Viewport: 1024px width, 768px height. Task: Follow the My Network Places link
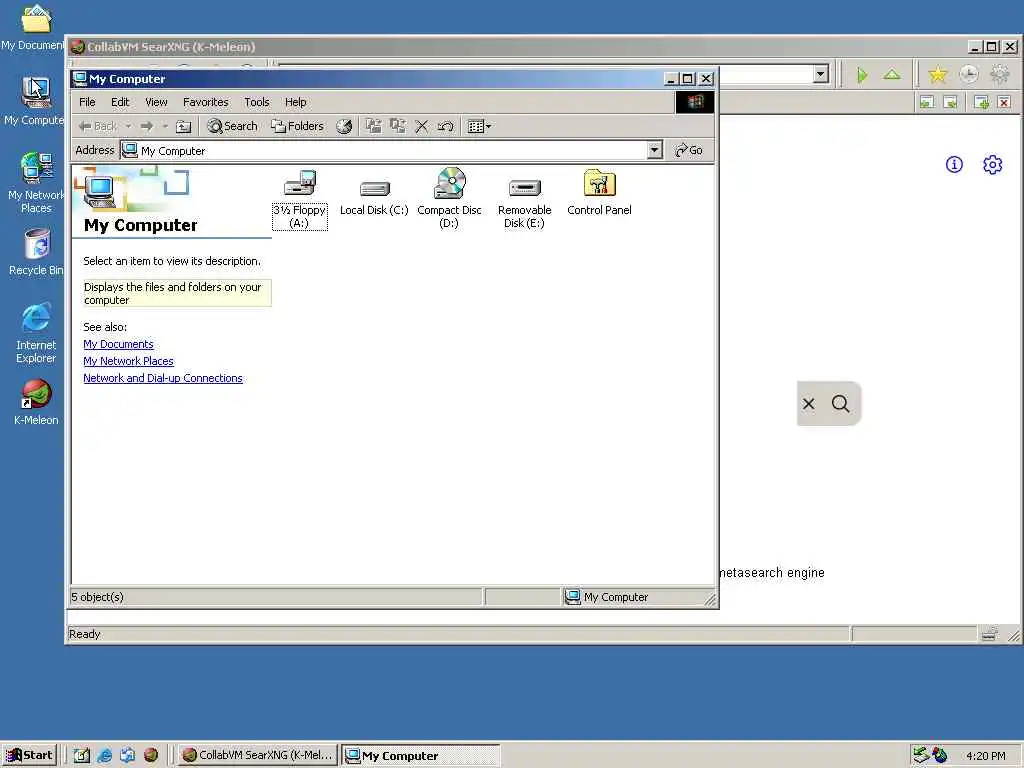pyautogui.click(x=128, y=361)
